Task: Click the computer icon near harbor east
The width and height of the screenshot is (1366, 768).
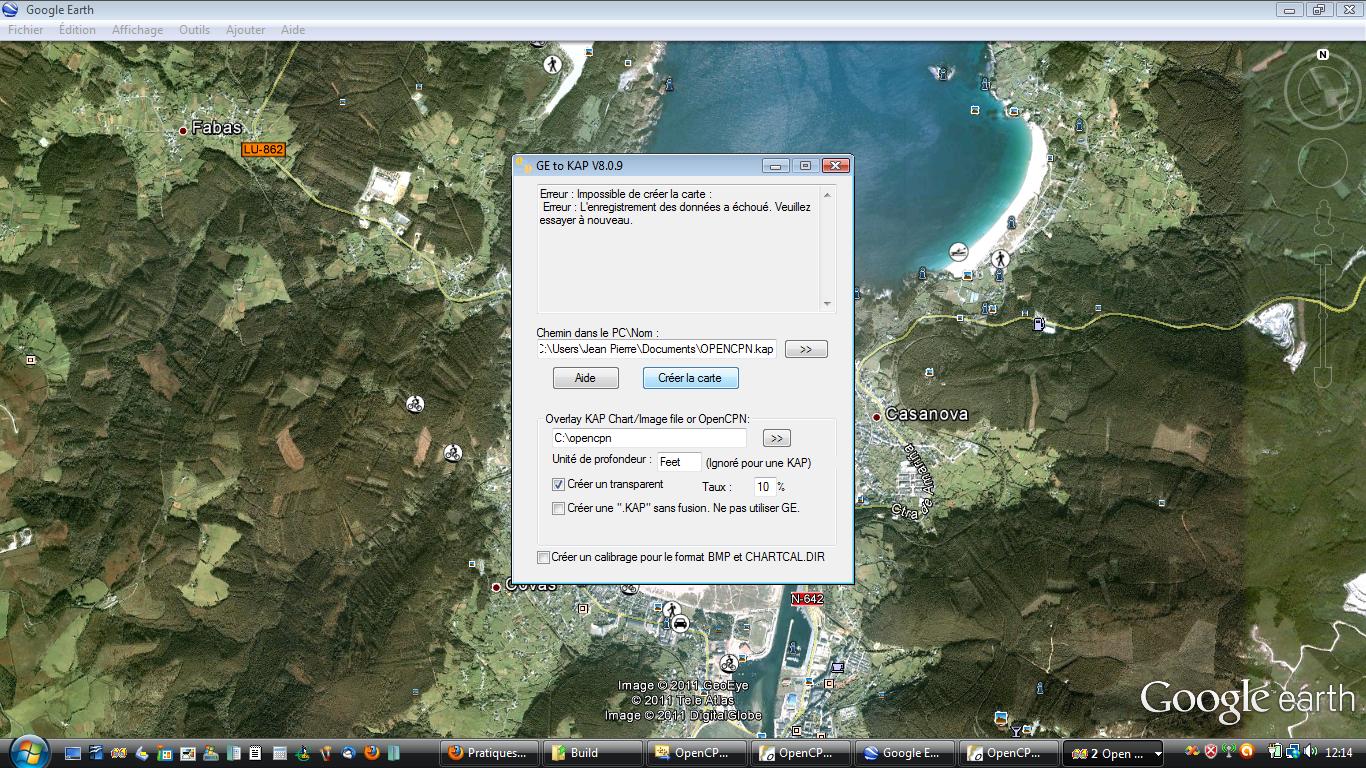Action: [836, 667]
